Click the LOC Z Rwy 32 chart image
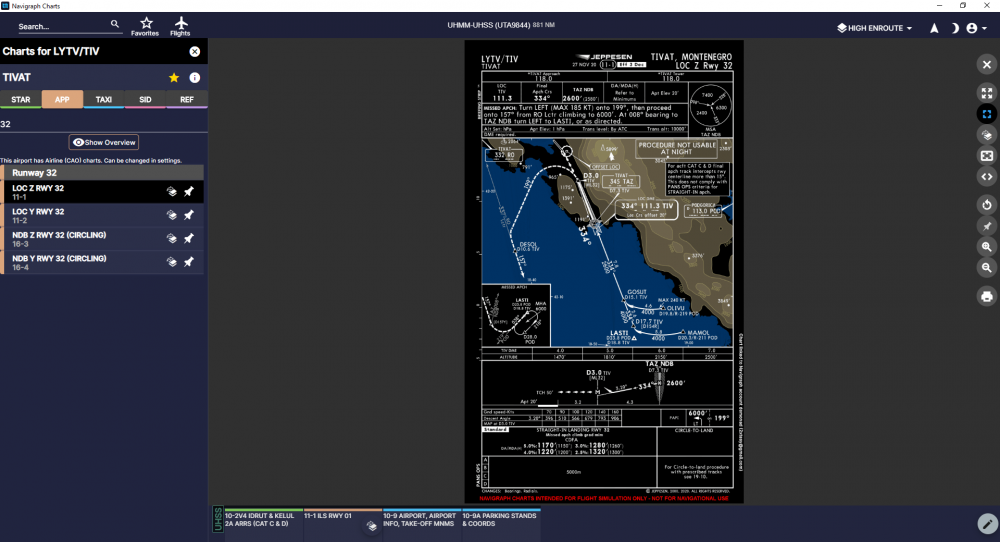 click(x=604, y=272)
